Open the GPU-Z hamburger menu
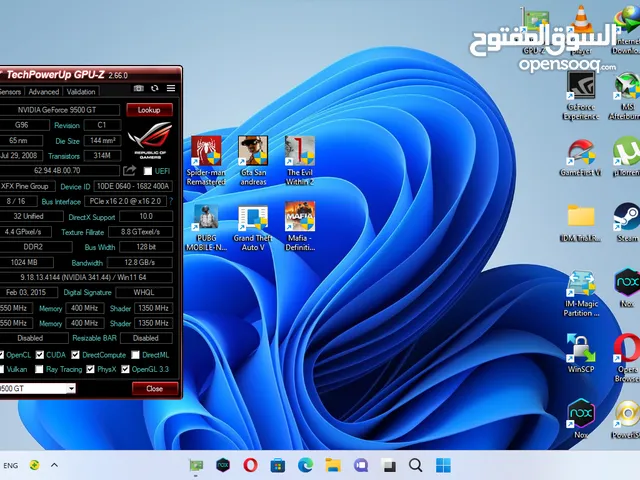This screenshot has width=640, height=480. (x=171, y=88)
